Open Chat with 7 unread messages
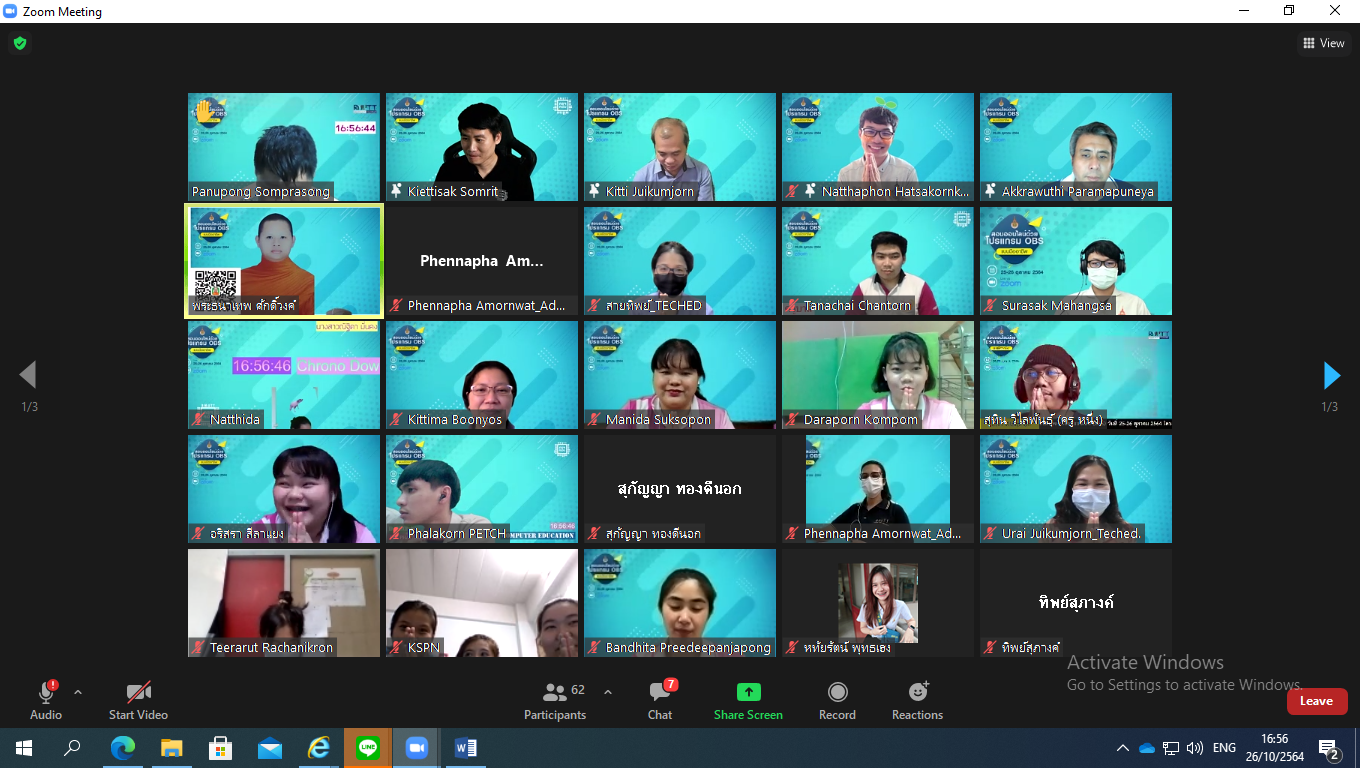 click(x=660, y=700)
